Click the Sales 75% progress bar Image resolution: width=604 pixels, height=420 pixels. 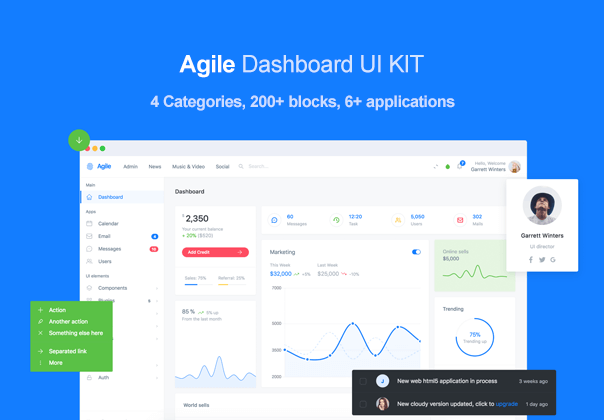coord(197,284)
